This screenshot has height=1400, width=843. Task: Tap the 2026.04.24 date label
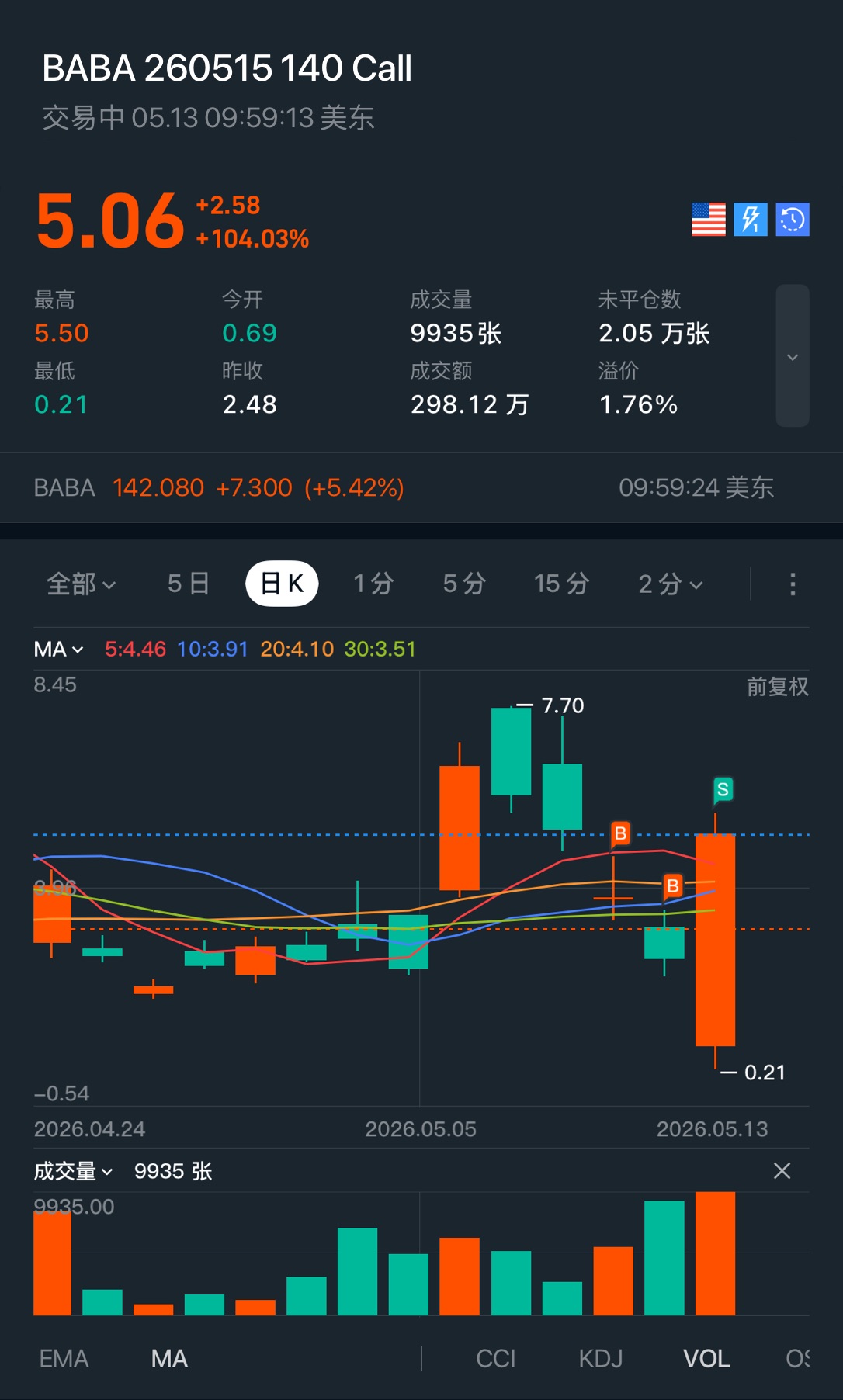click(x=89, y=1129)
